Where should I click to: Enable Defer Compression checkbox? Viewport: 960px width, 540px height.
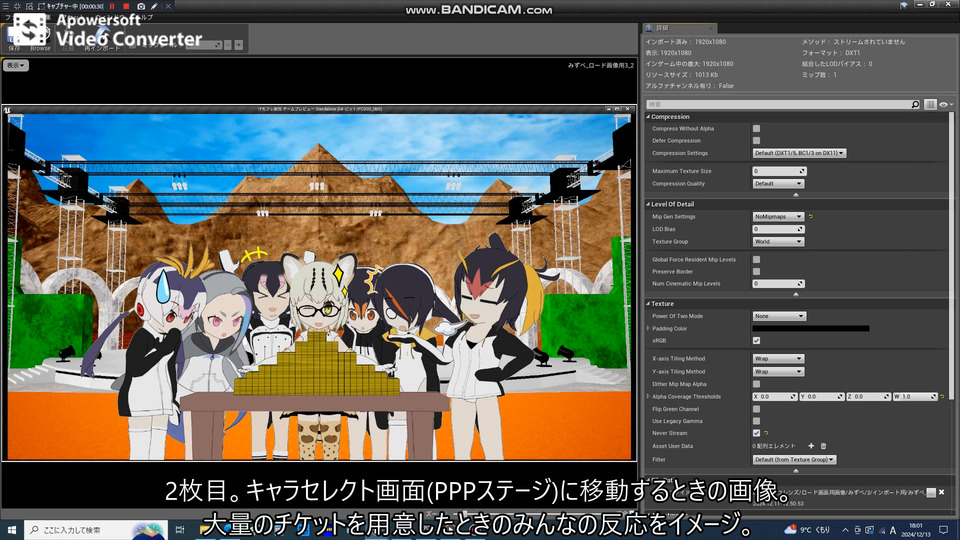756,141
